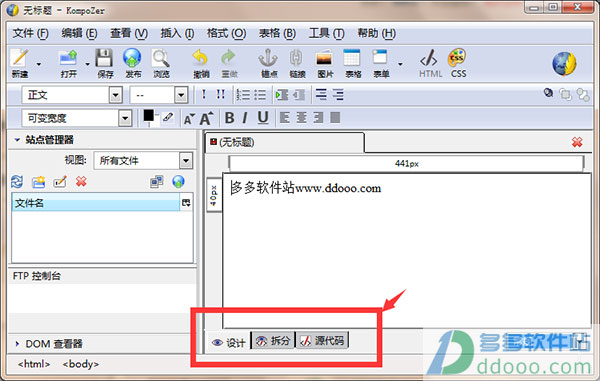Open the 格式(O) menu
The height and width of the screenshot is (381, 600).
point(227,33)
